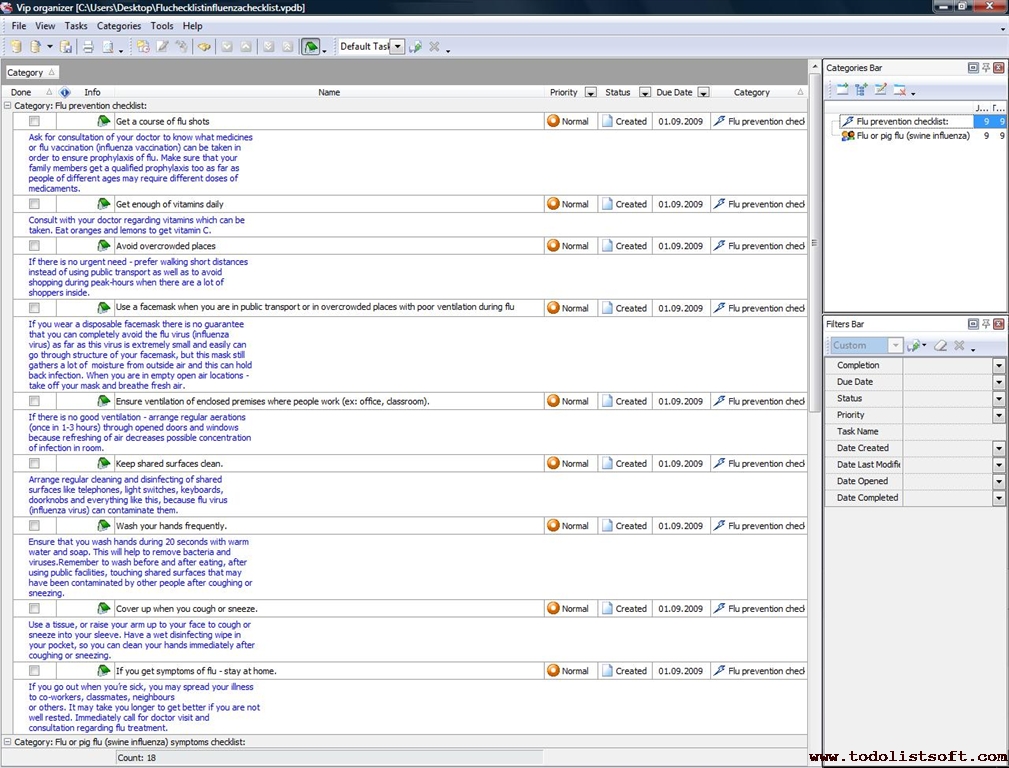This screenshot has width=1009, height=768.
Task: Mark 'Wash your hands frequently.' as done
Action: (34, 526)
